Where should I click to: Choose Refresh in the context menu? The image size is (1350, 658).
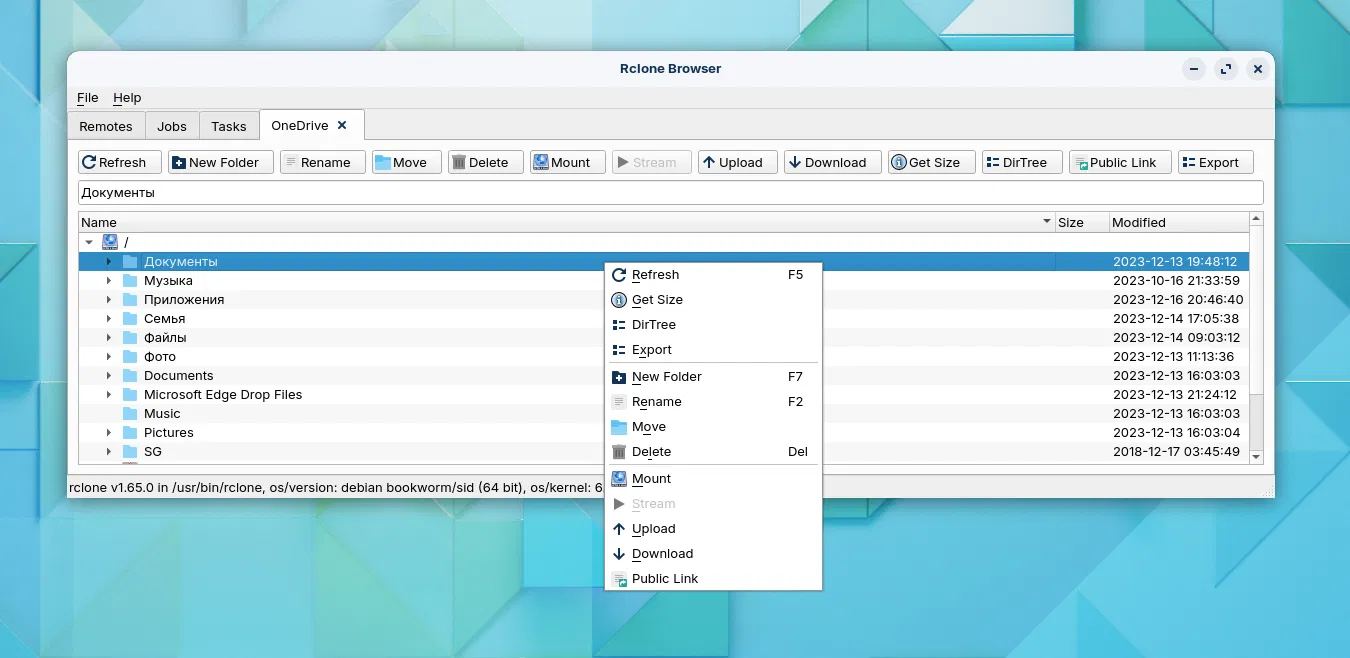pos(713,275)
